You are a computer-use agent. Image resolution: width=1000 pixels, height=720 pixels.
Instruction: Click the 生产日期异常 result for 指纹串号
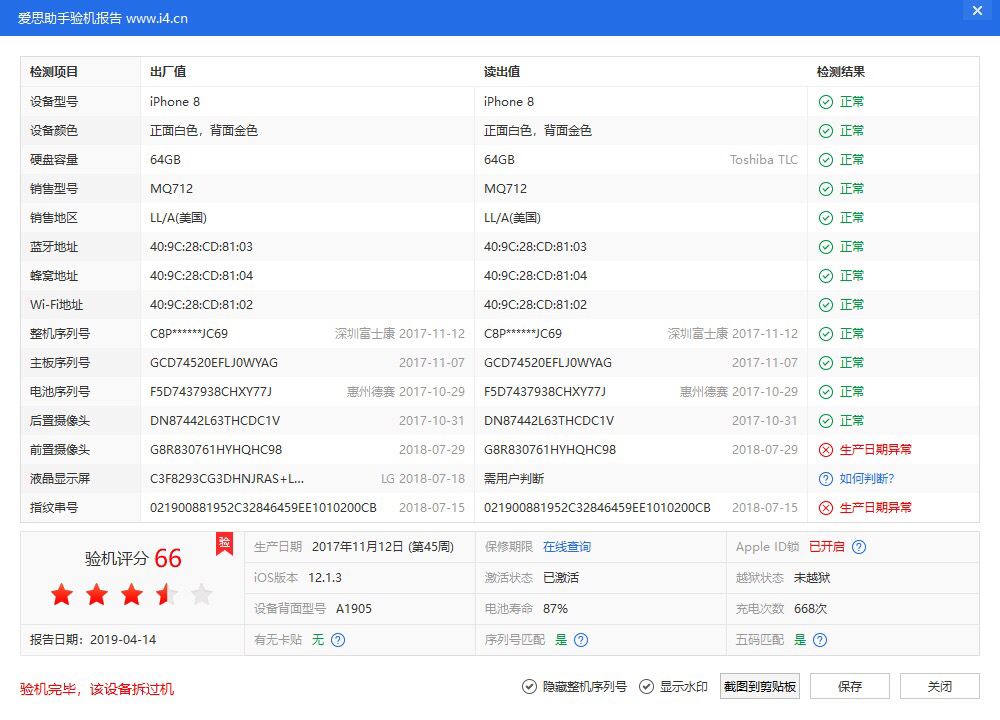[876, 508]
